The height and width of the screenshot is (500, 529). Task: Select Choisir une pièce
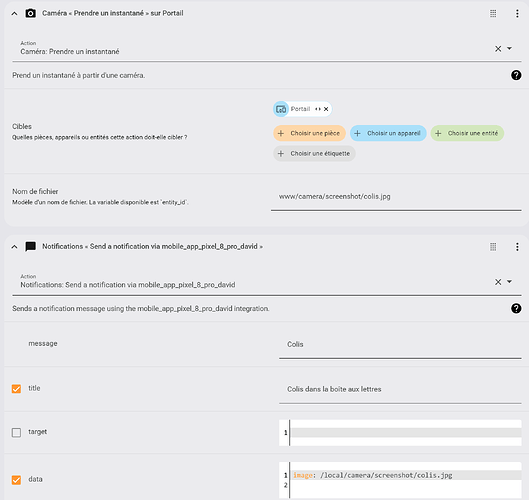coord(309,133)
